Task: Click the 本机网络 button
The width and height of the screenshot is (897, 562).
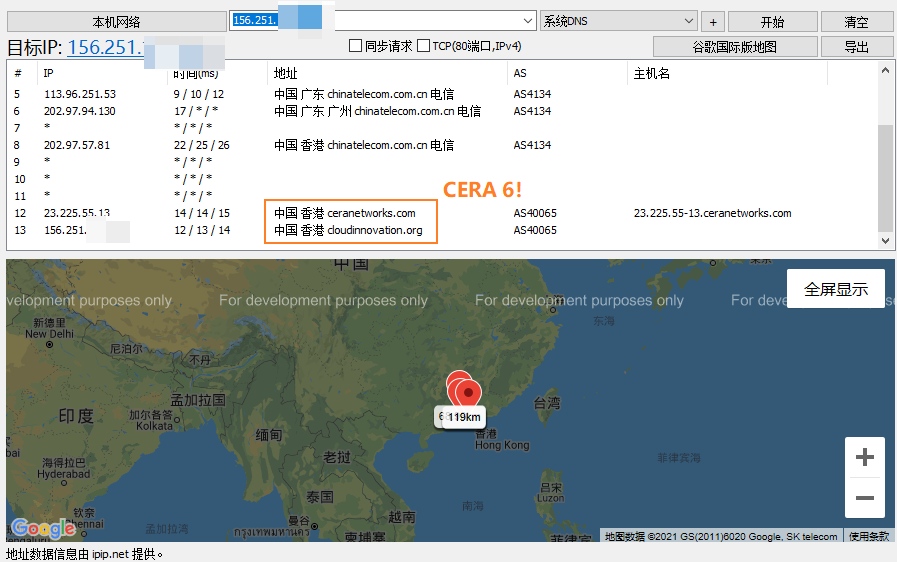Action: [117, 22]
